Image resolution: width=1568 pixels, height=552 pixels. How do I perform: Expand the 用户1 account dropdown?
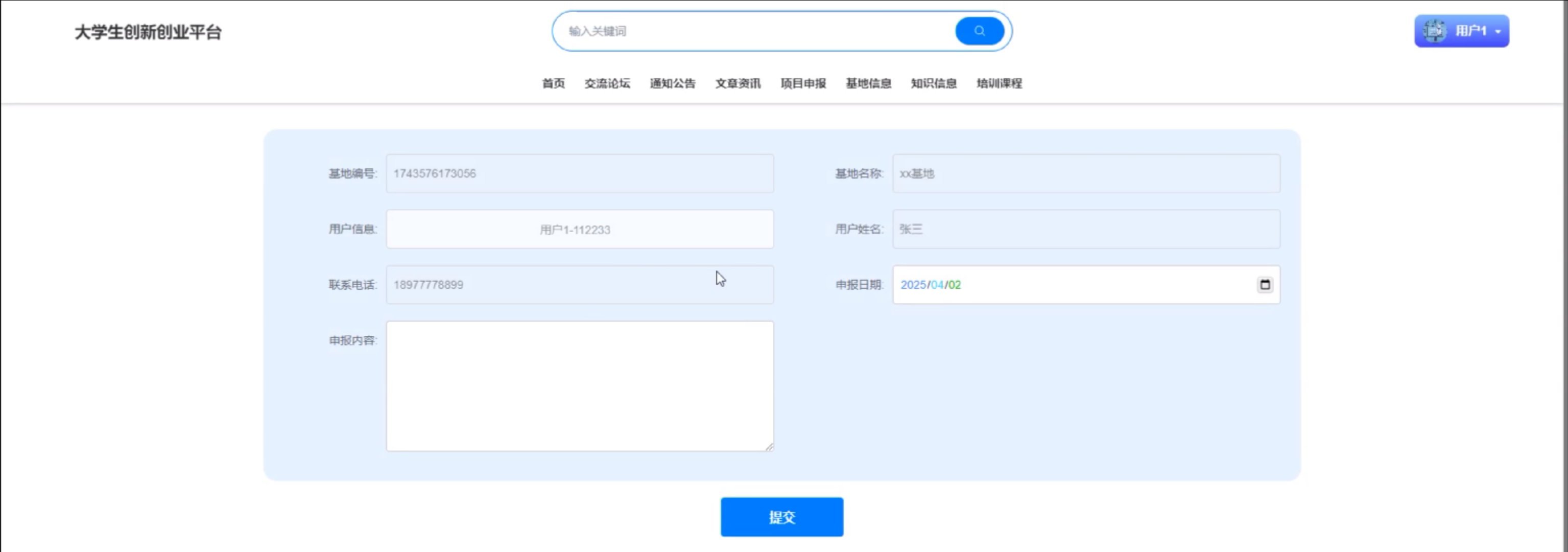1498,32
